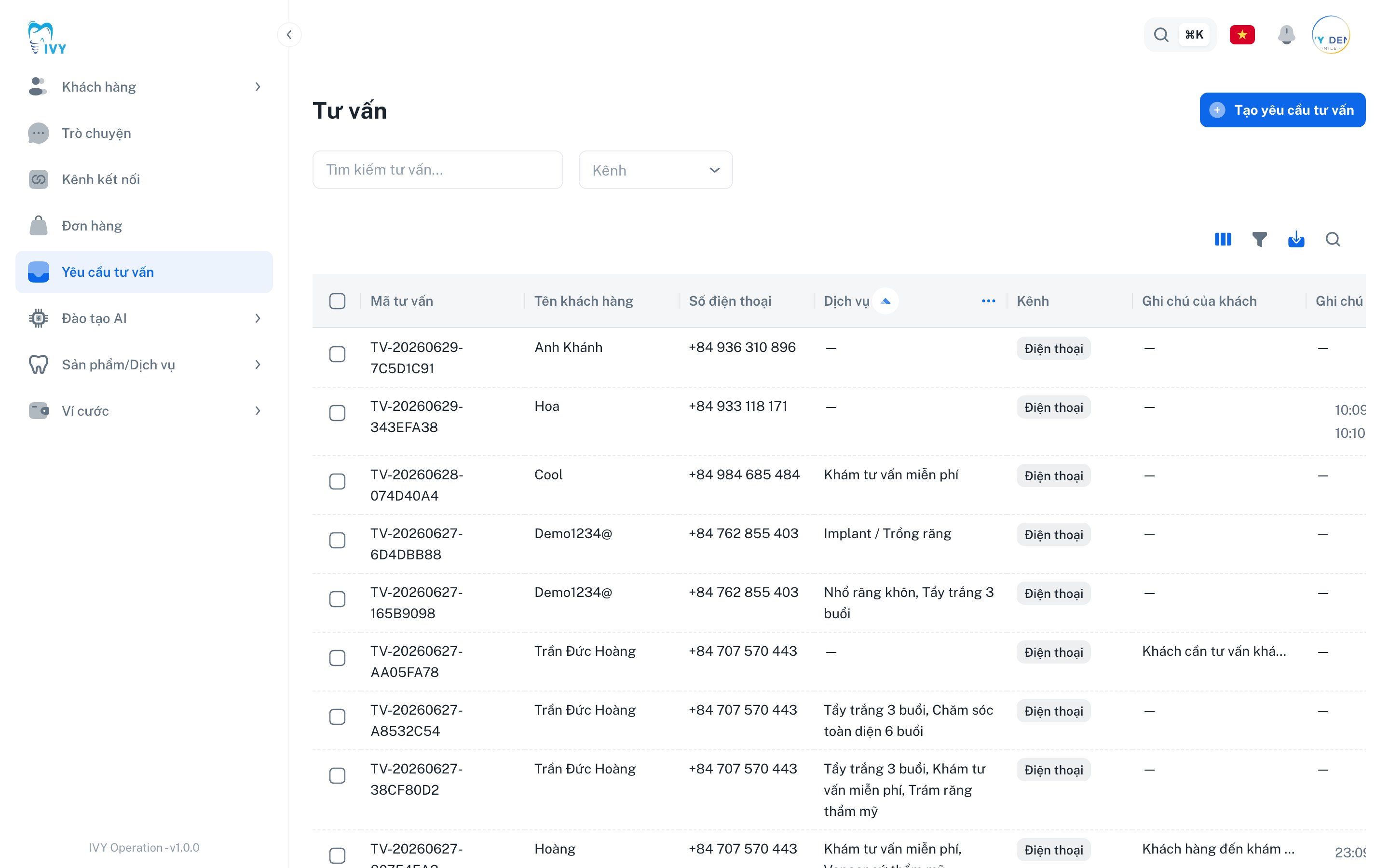This screenshot has height=868, width=1389.
Task: Open the global search magnifier icon
Action: pos(1161,35)
